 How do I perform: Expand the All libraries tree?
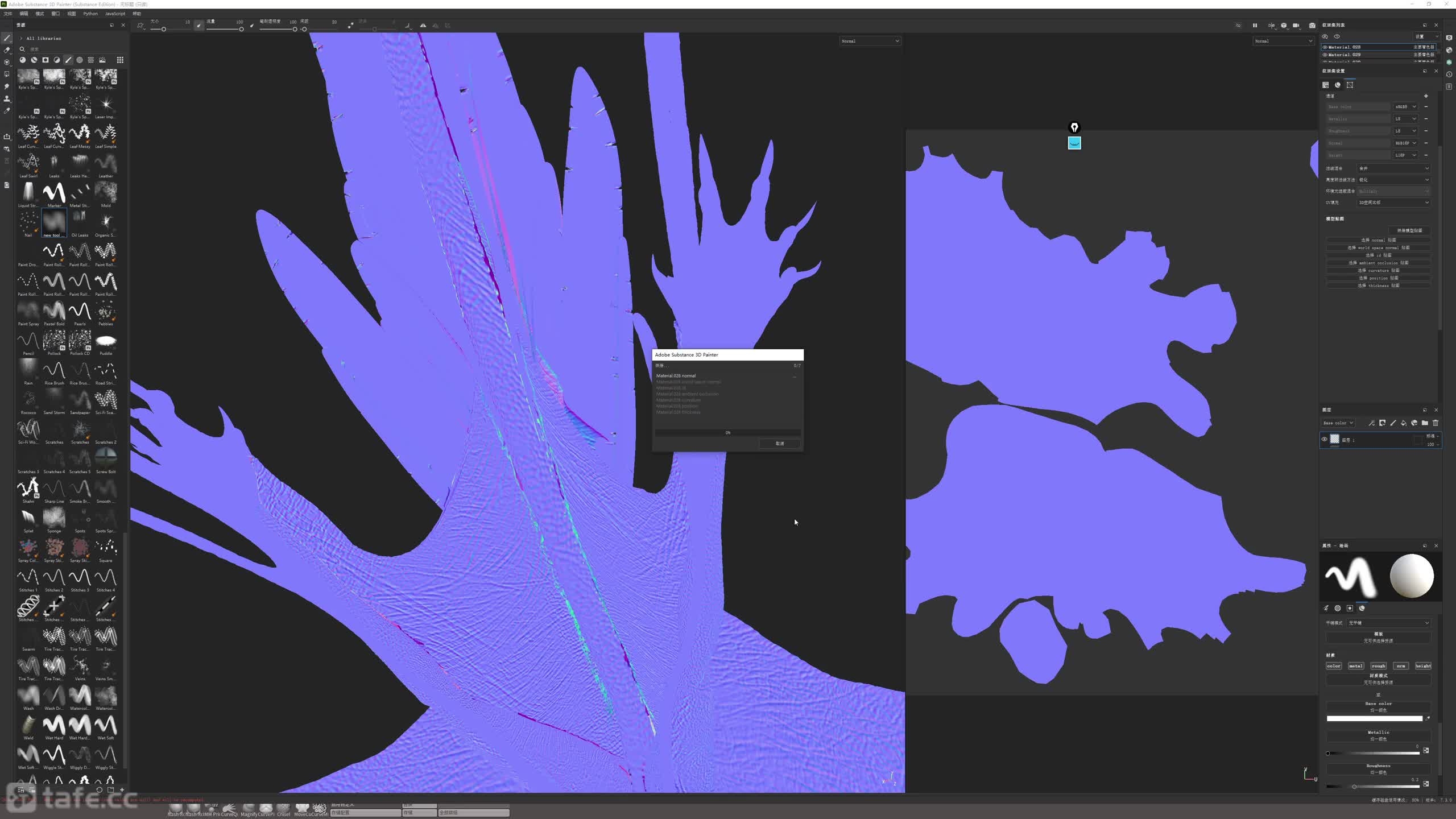[x=21, y=38]
